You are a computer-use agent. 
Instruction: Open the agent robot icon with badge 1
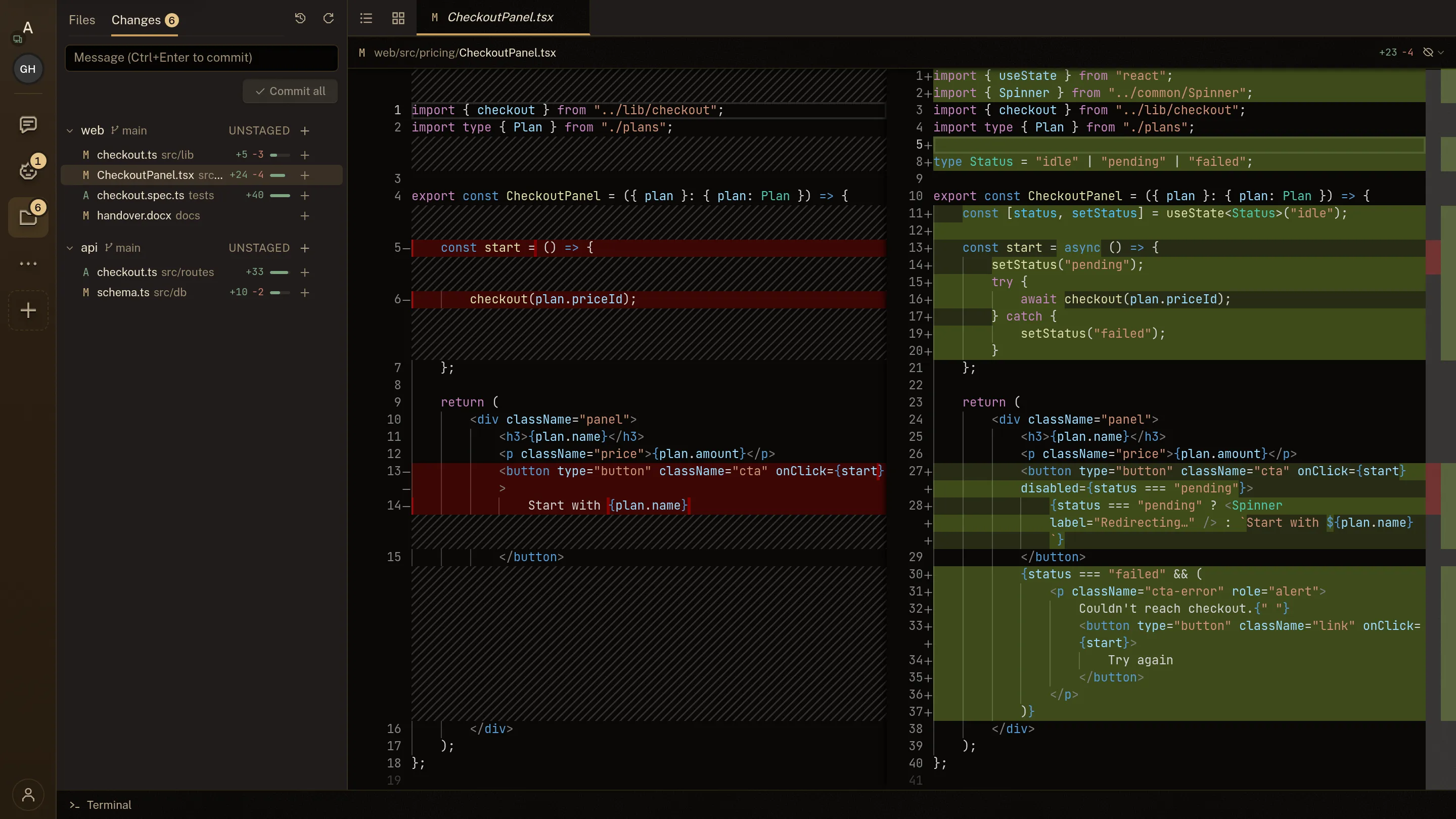[x=28, y=170]
